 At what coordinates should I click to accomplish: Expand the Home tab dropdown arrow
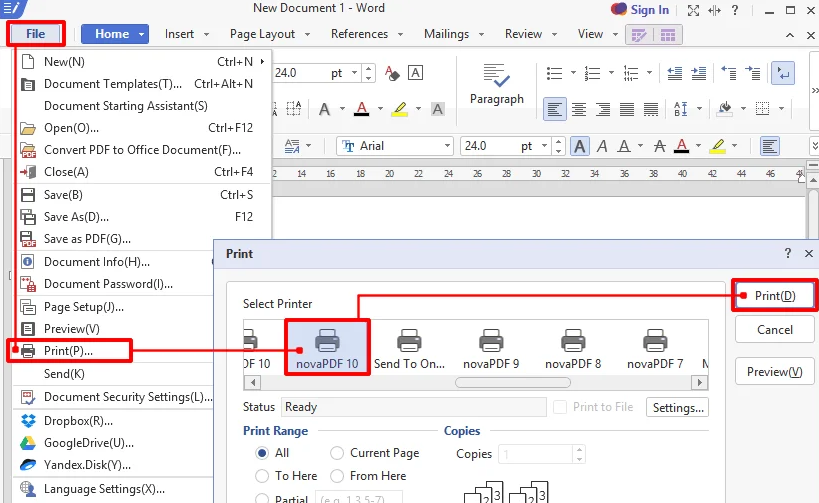click(142, 34)
